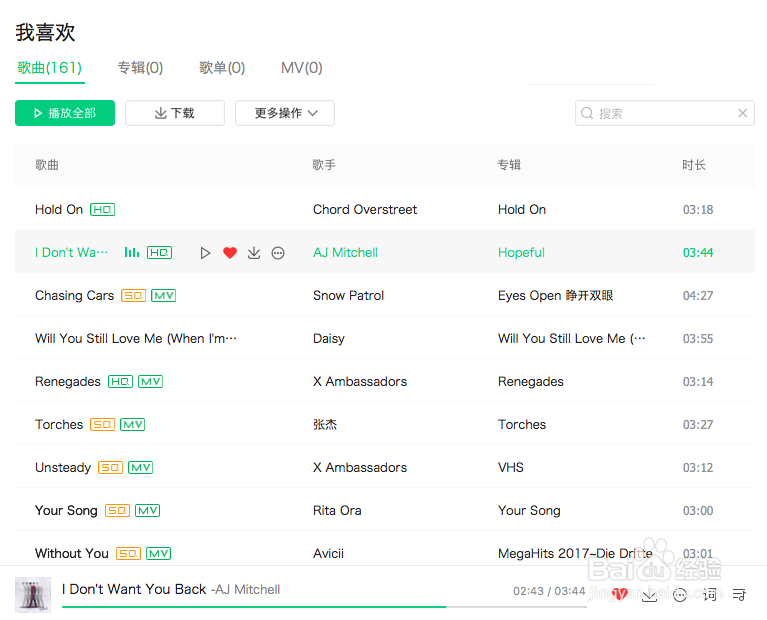
Task: Open MV for Chasing Cars
Action: tap(163, 296)
